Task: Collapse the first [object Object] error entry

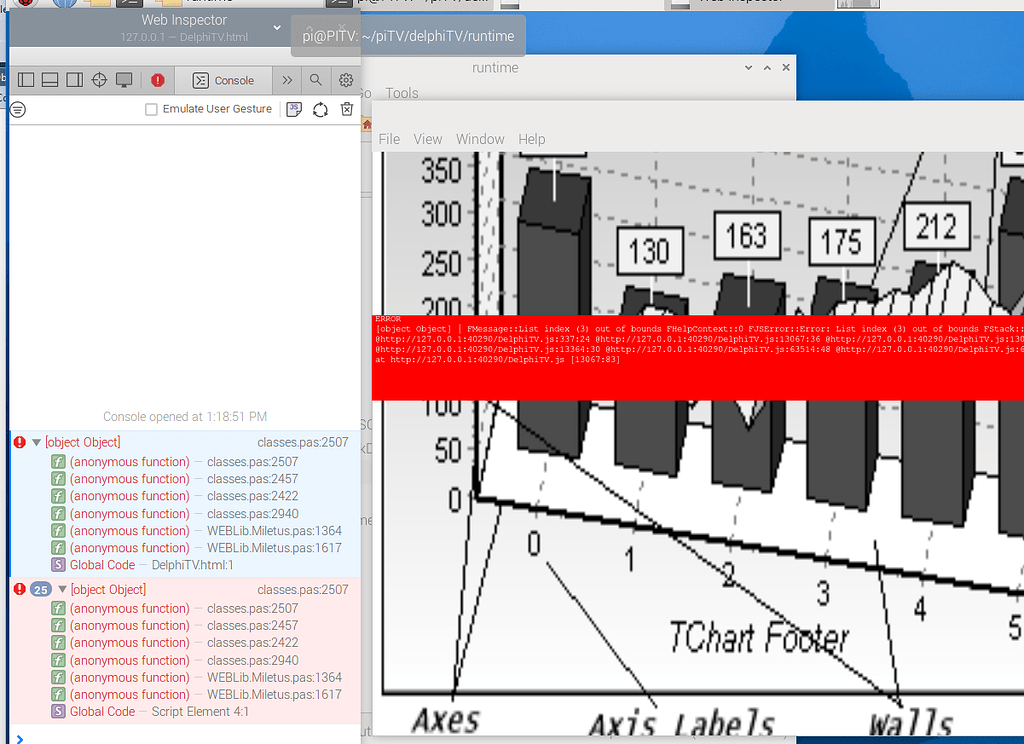Action: pos(36,441)
